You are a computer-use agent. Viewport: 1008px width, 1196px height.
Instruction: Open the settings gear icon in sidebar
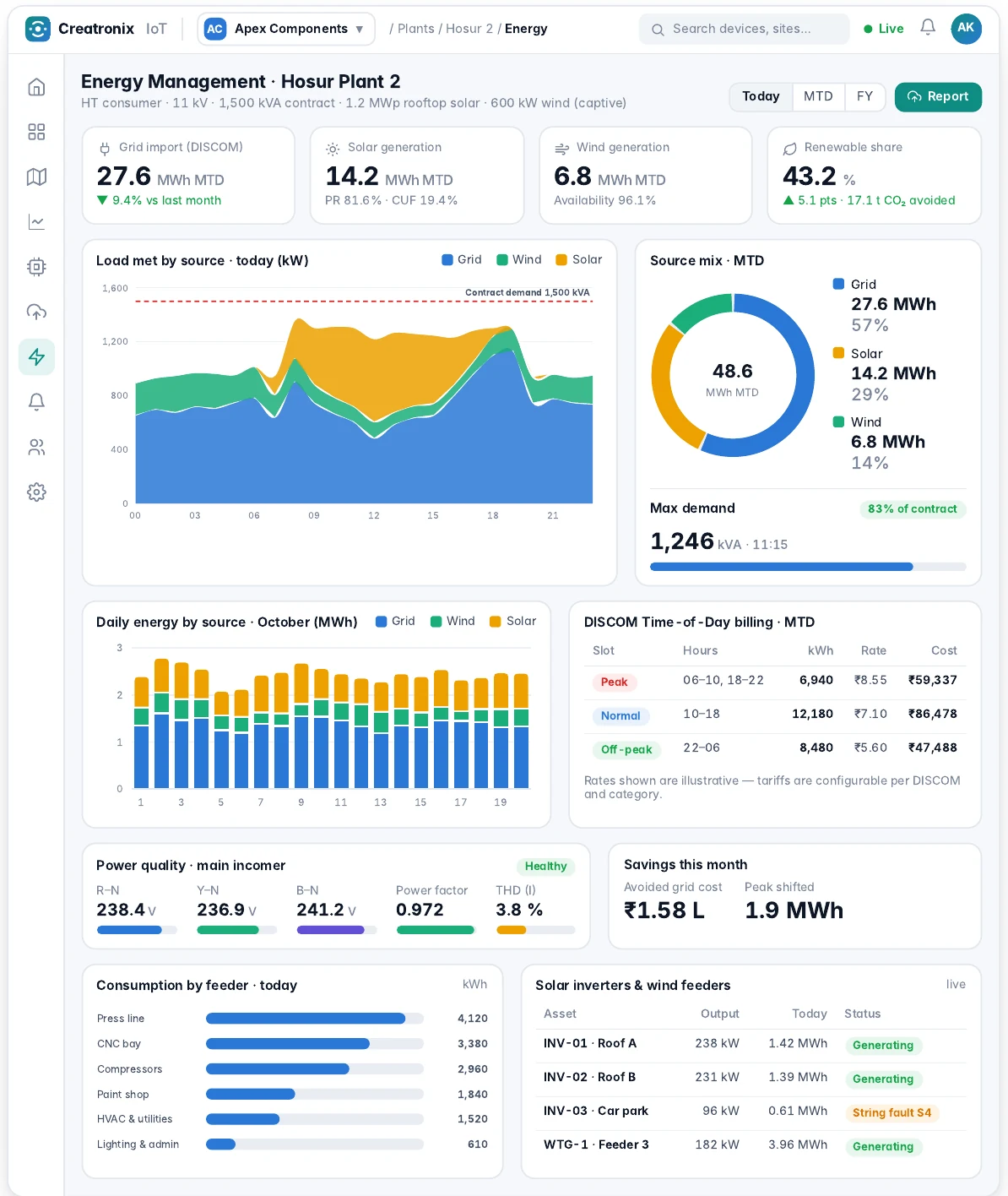tap(36, 492)
